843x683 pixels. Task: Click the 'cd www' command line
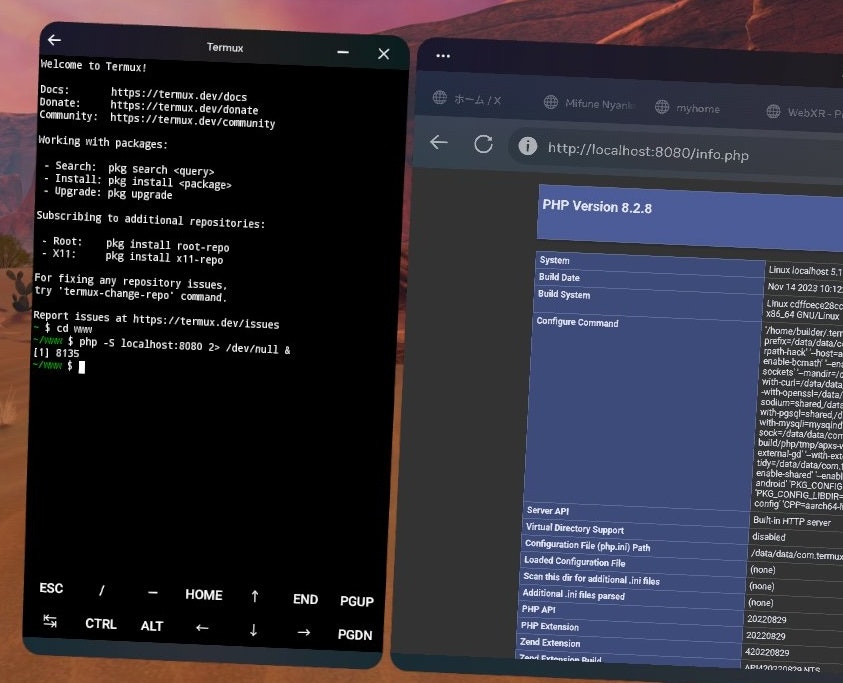pyautogui.click(x=74, y=329)
